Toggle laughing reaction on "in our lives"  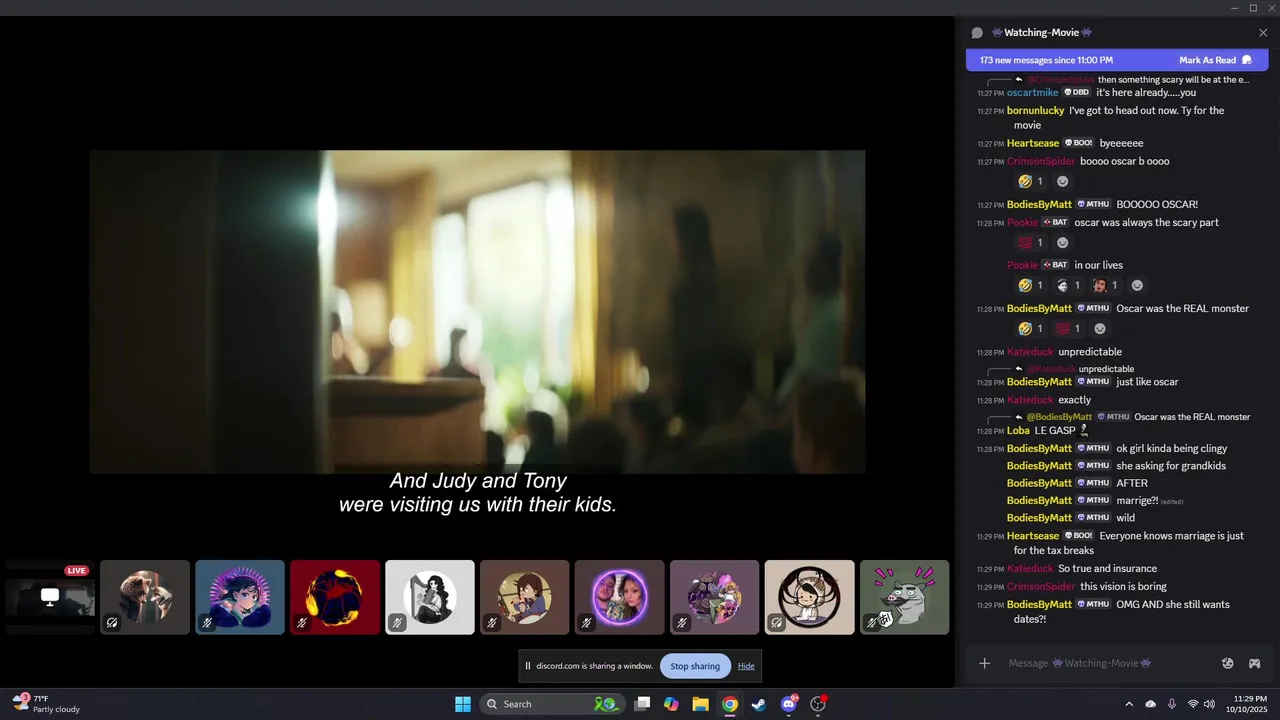click(x=1030, y=286)
